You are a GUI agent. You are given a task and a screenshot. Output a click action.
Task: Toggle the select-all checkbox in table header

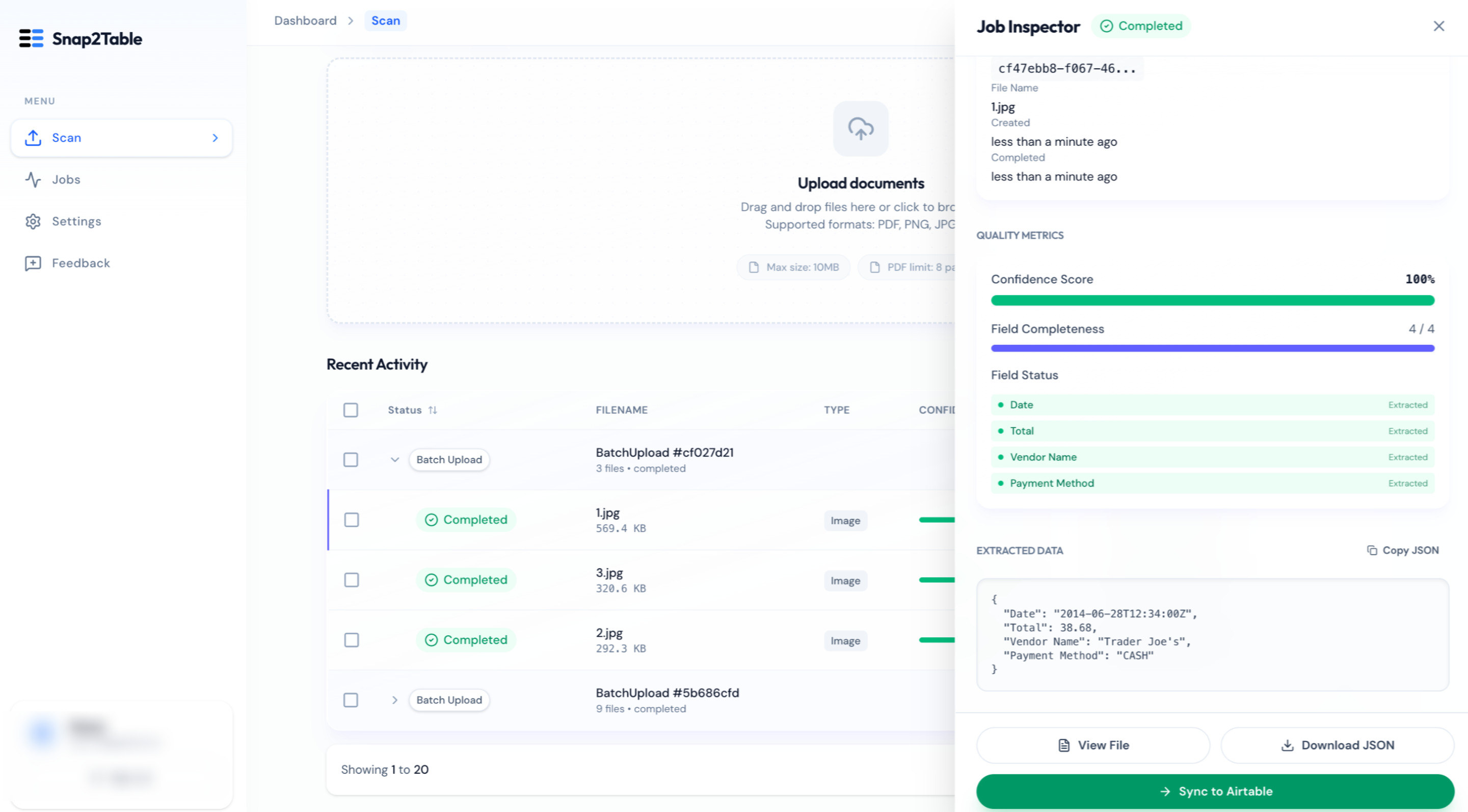(x=351, y=410)
